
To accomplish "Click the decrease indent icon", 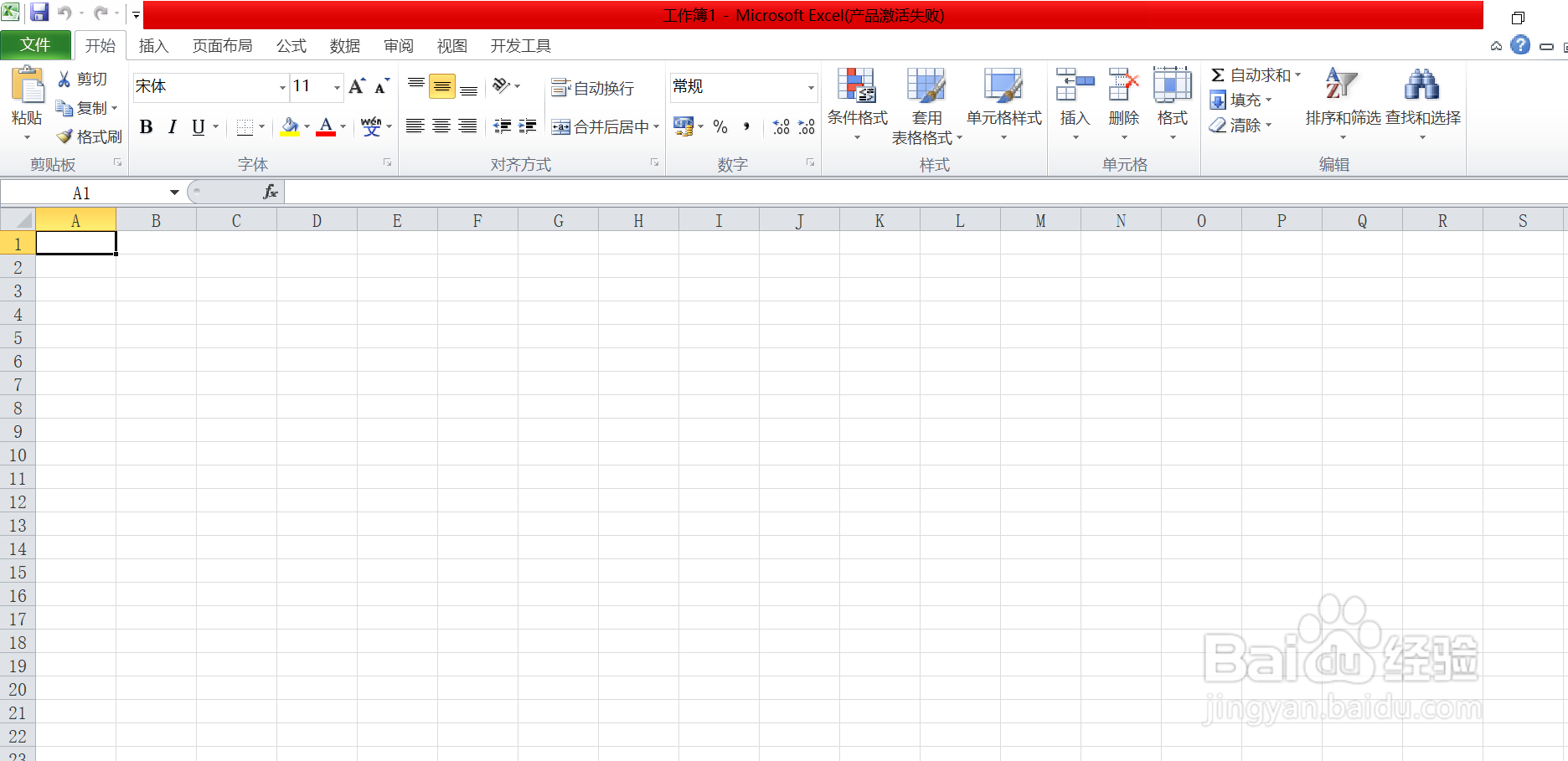I will (x=502, y=126).
